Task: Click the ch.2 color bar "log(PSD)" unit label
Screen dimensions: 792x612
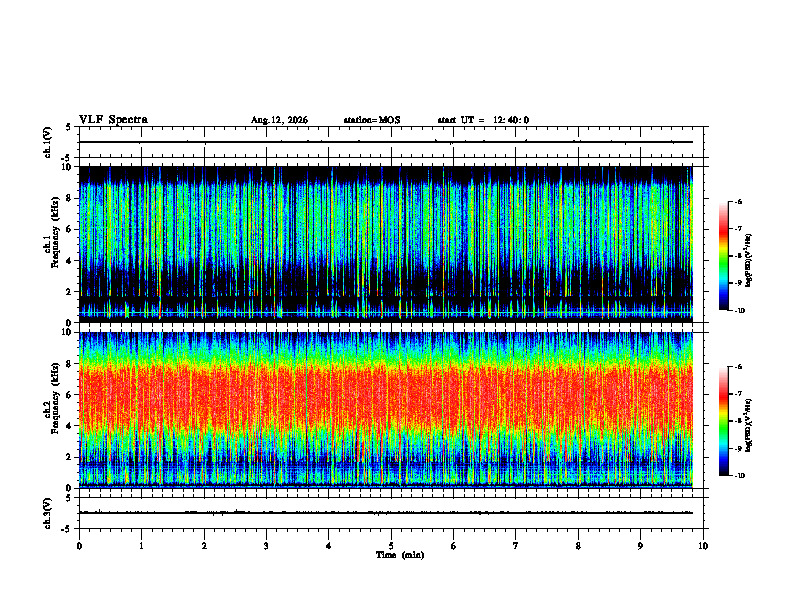Action: (x=749, y=426)
